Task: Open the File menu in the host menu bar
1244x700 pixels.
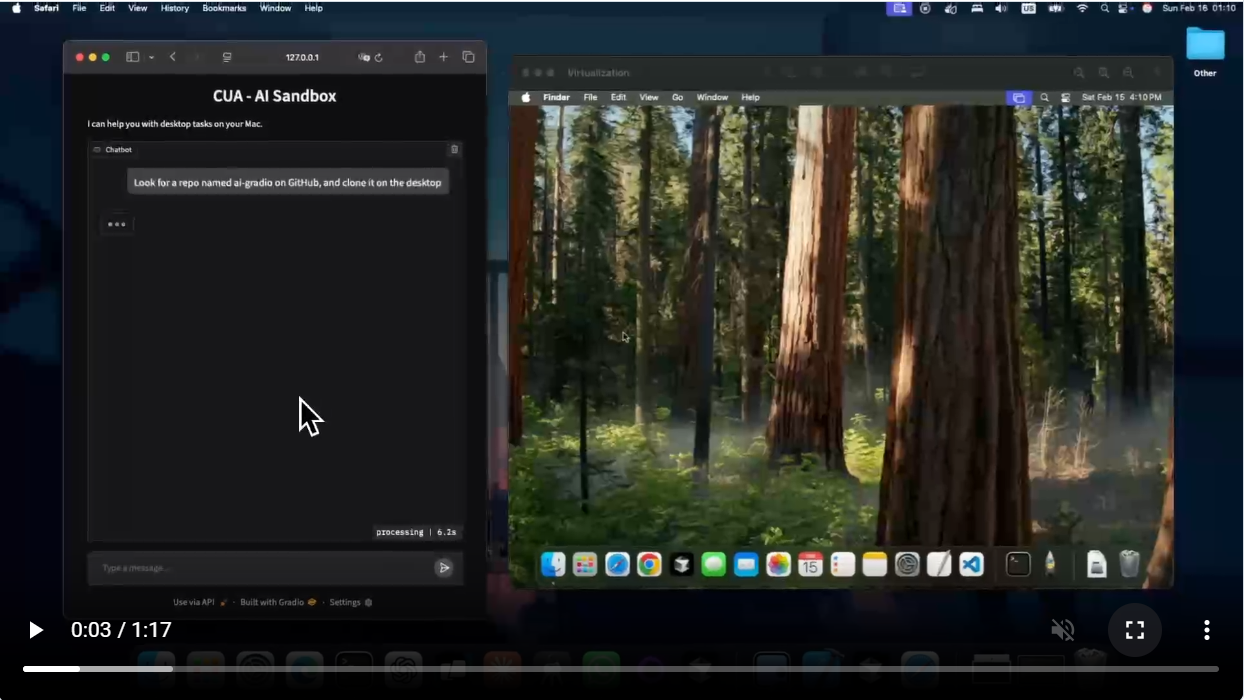Action: tap(79, 8)
